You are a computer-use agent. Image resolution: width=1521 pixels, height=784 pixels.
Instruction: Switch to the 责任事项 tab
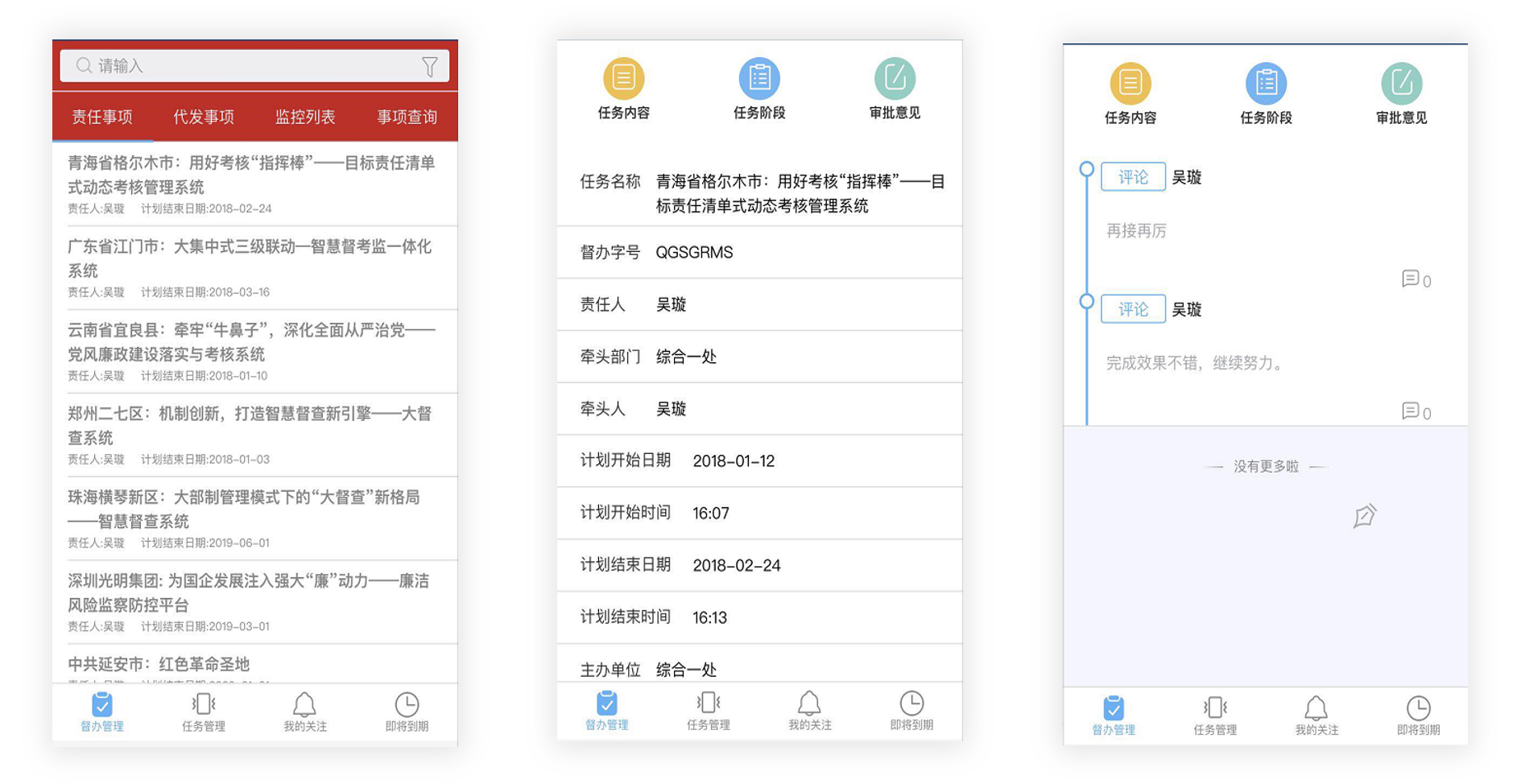tap(102, 117)
